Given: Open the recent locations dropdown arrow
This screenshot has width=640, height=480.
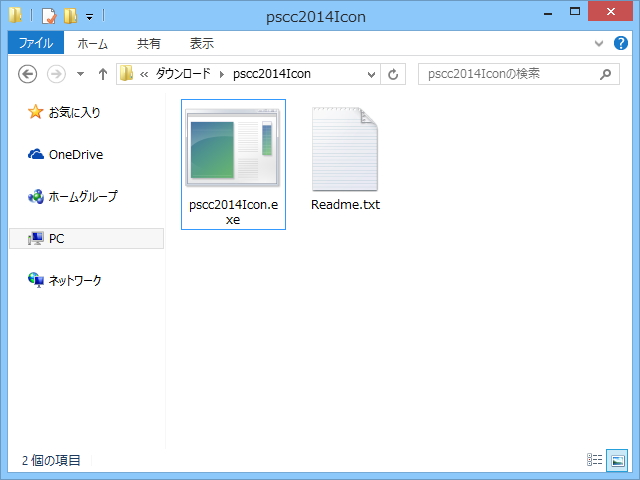Looking at the screenshot, I should (x=80, y=74).
